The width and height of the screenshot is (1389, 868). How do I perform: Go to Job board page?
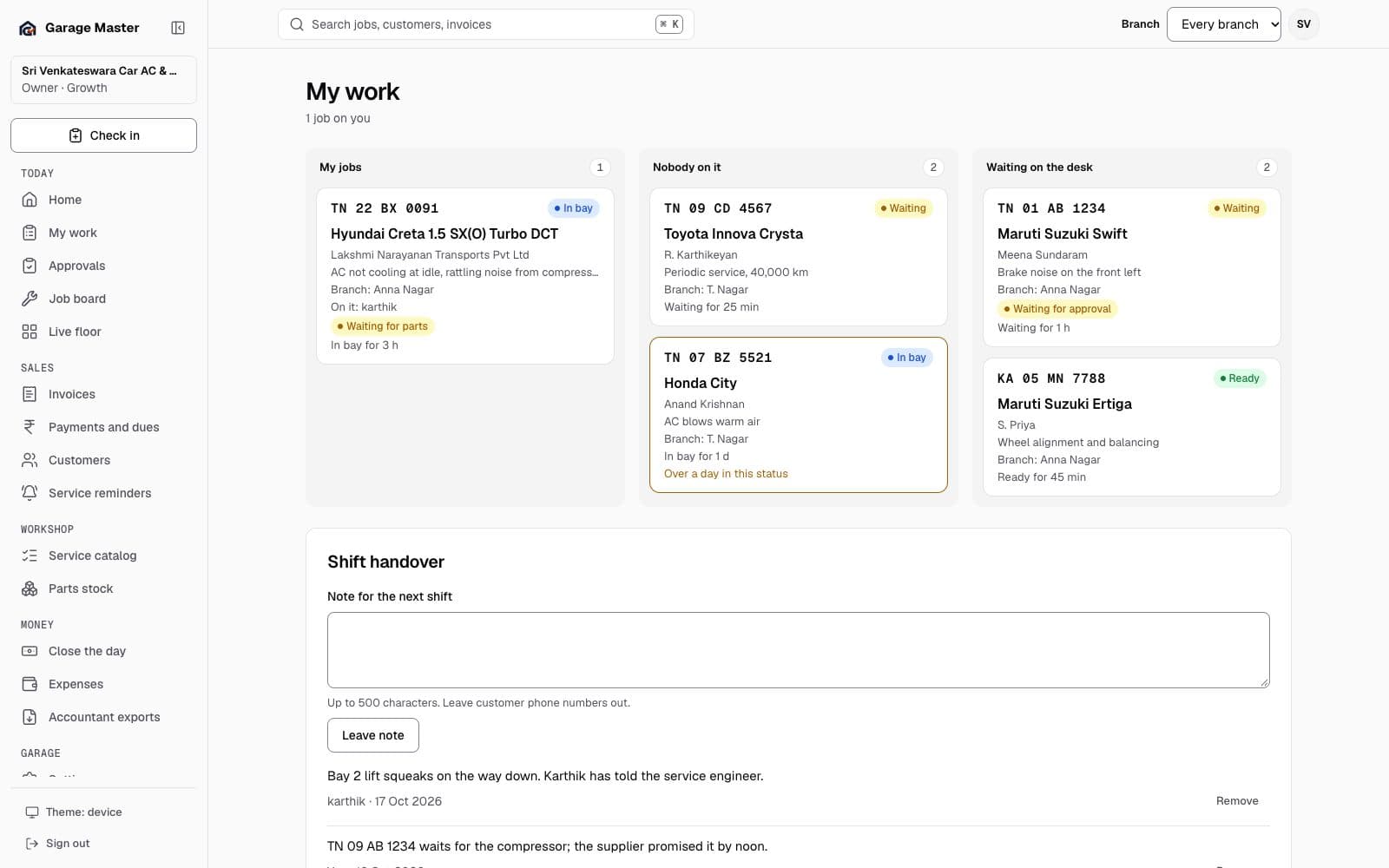103,299
